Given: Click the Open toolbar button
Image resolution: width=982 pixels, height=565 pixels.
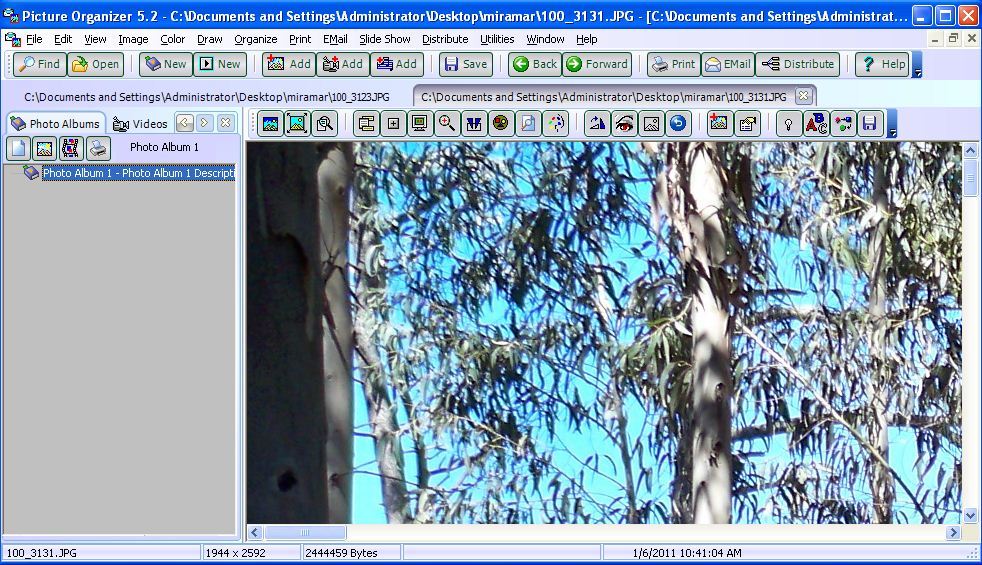Looking at the screenshot, I should tap(95, 64).
